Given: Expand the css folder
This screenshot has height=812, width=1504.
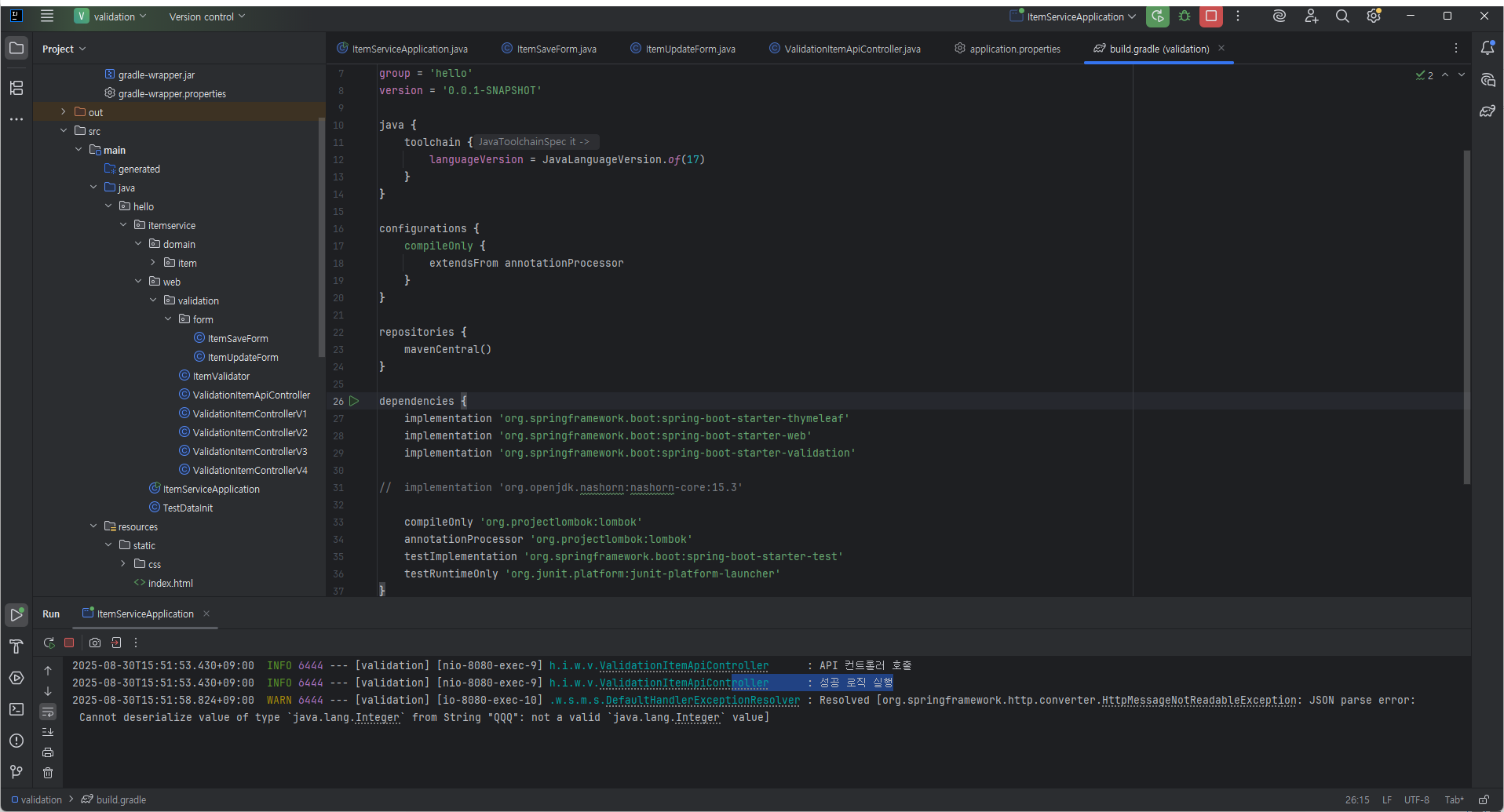Looking at the screenshot, I should (x=123, y=564).
